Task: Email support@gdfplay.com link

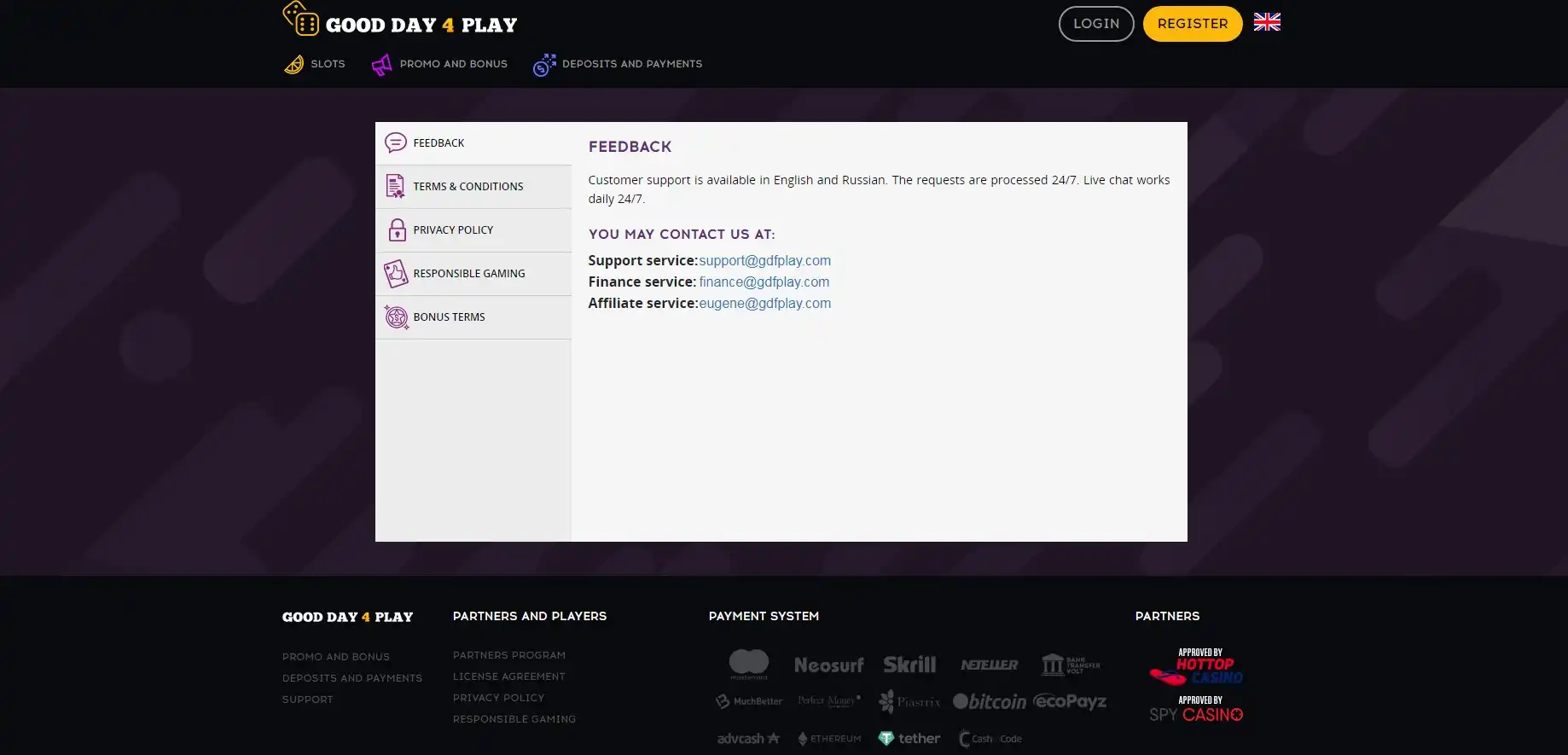Action: [x=764, y=261]
